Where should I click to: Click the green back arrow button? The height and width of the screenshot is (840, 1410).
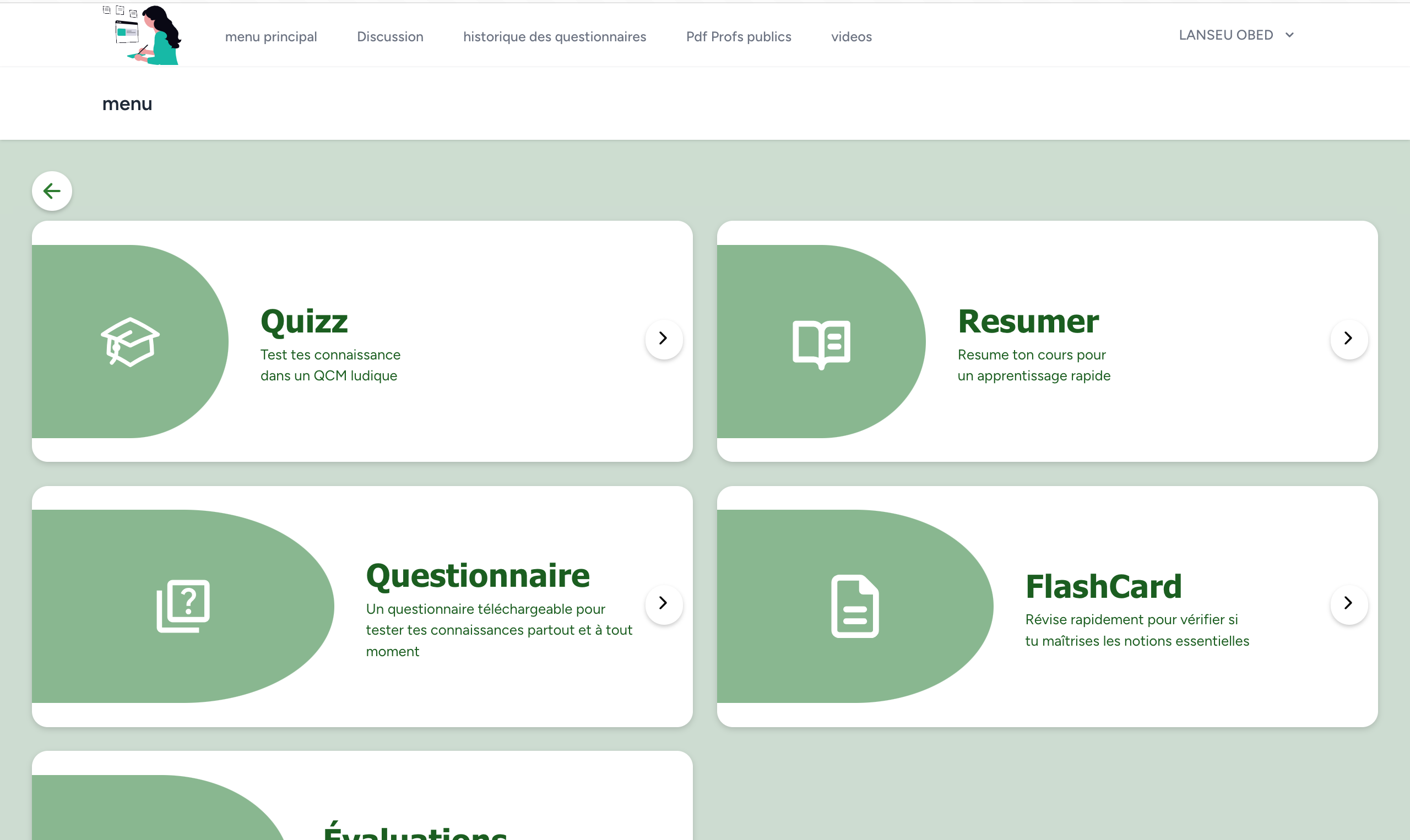(52, 191)
